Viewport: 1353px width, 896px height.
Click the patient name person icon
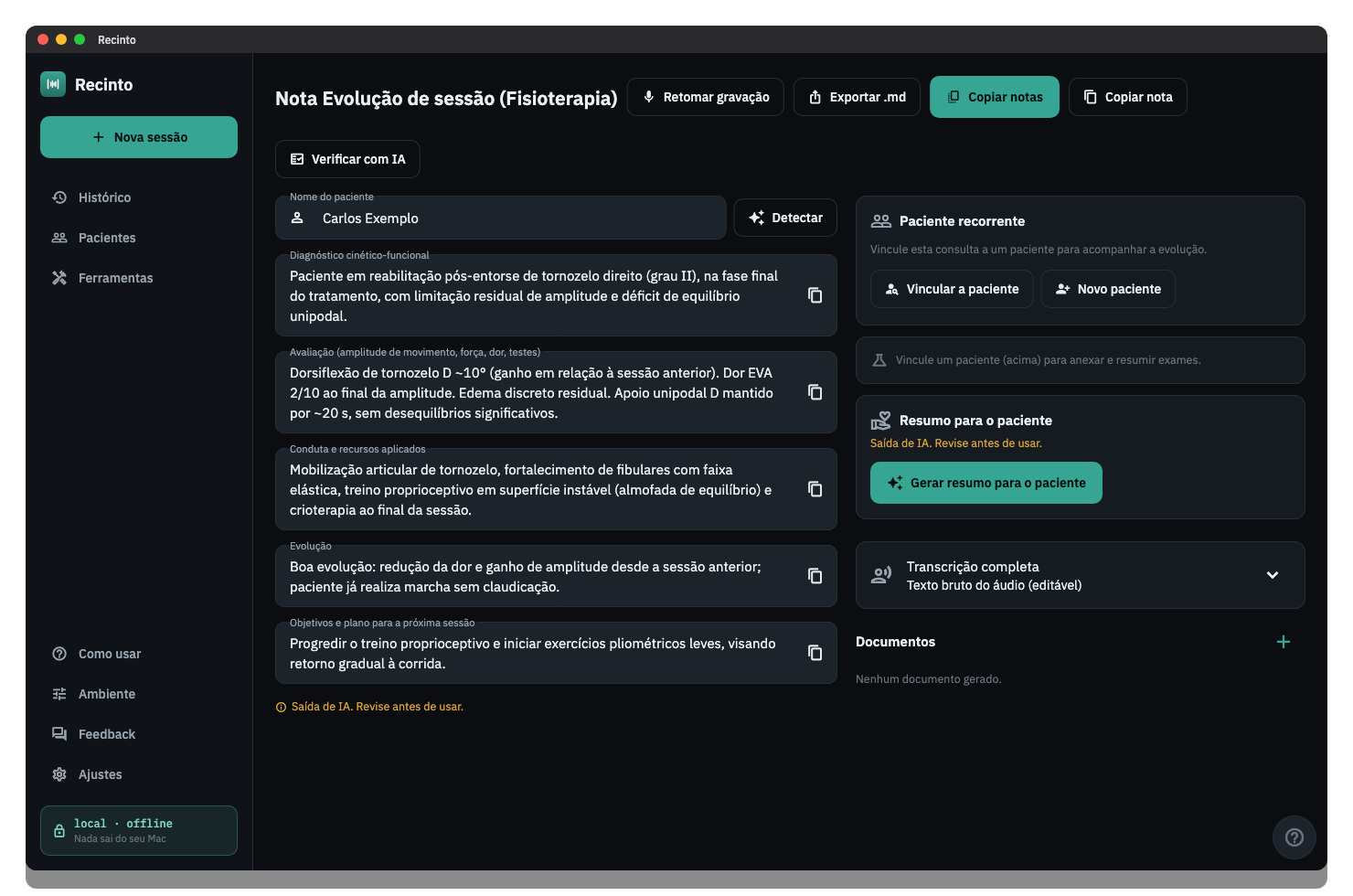click(x=297, y=218)
